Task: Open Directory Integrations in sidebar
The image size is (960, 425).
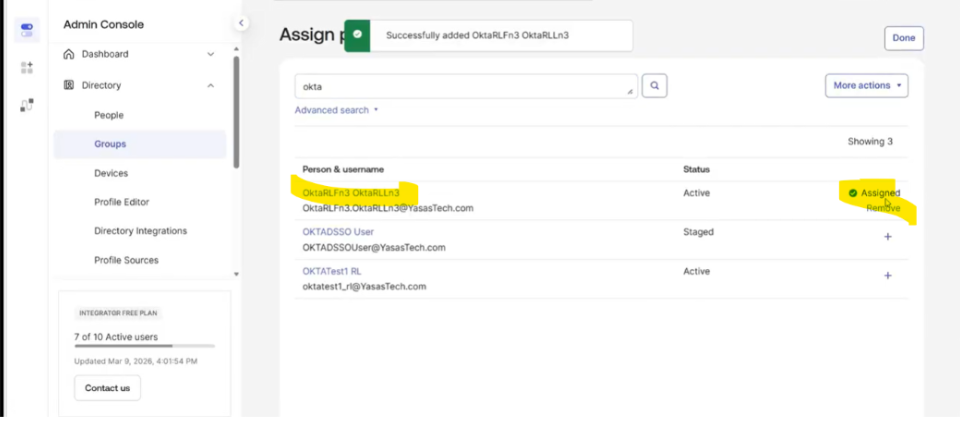Action: (x=140, y=231)
